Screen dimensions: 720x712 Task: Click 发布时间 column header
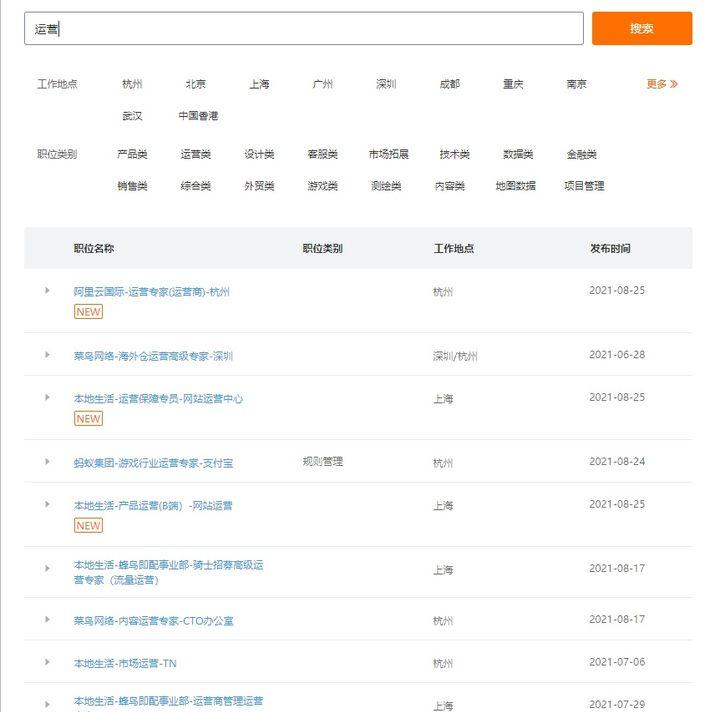point(610,249)
